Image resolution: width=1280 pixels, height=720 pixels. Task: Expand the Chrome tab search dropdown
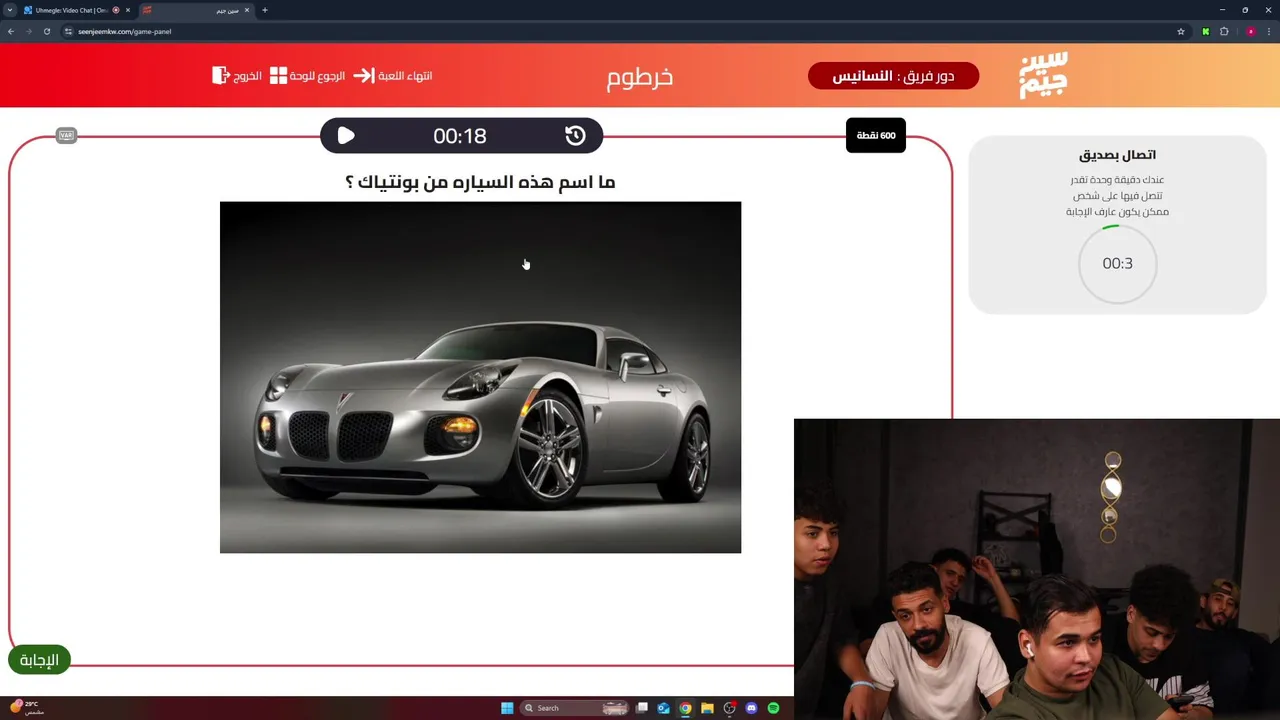coord(9,10)
